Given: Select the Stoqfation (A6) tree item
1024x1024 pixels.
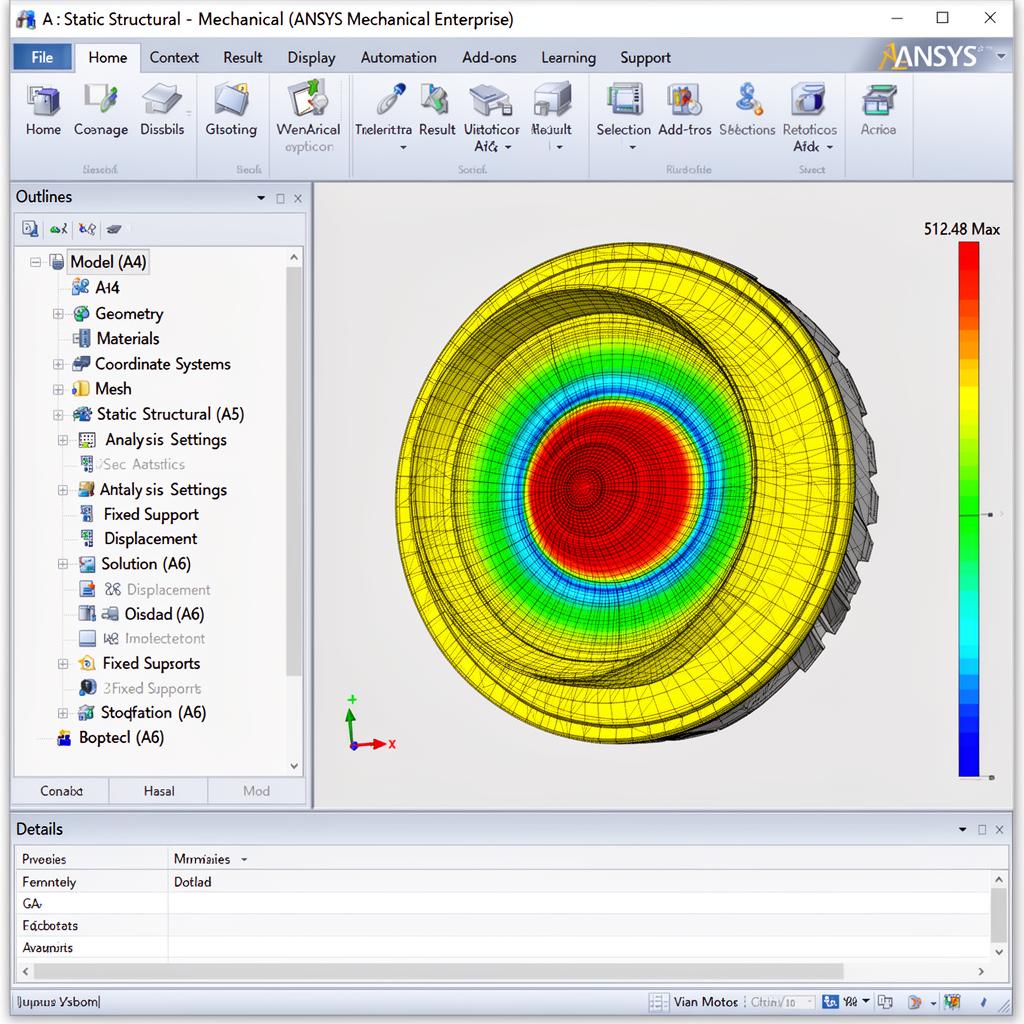Looking at the screenshot, I should [153, 712].
